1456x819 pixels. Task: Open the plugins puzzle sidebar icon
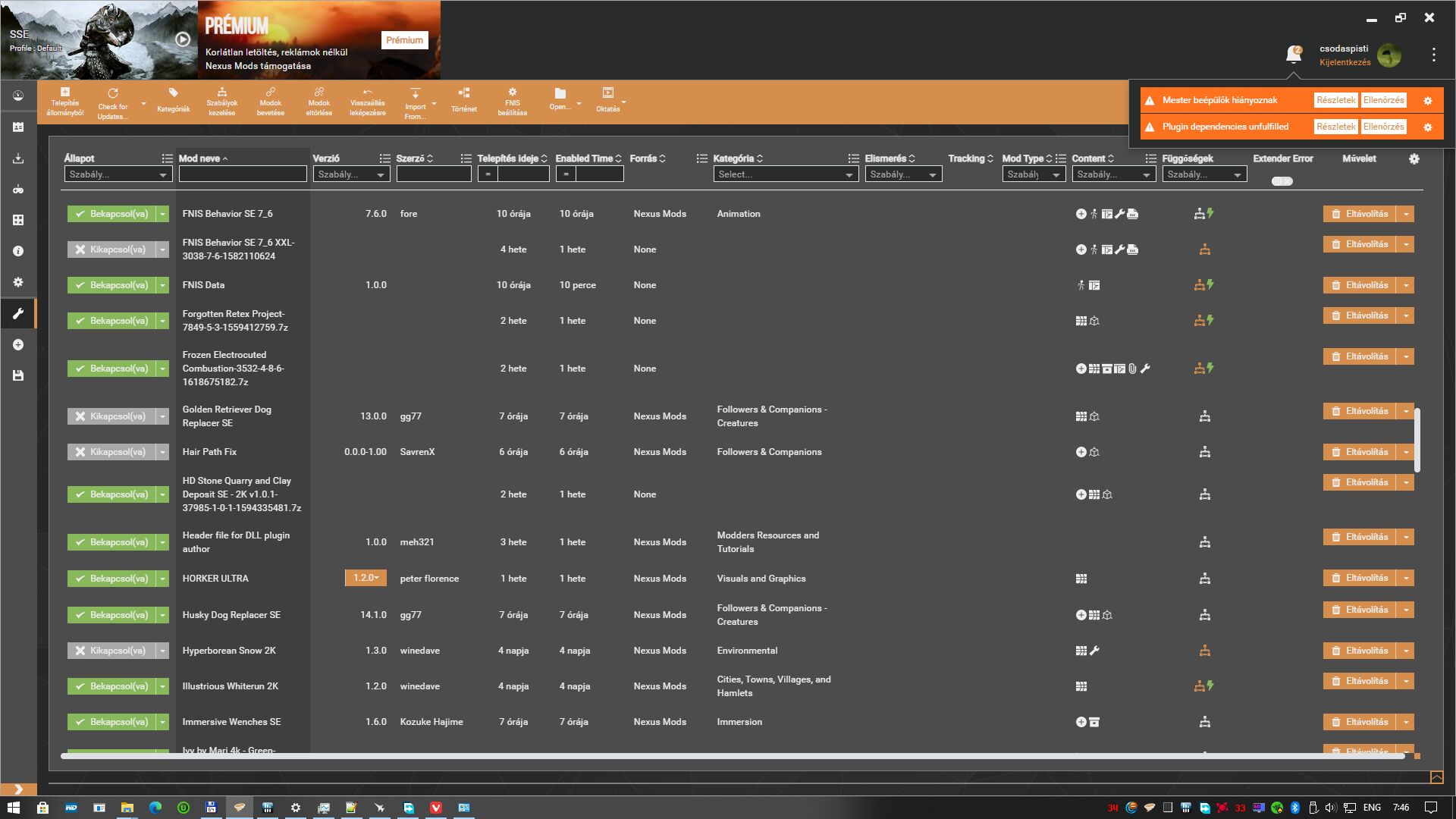[18, 220]
